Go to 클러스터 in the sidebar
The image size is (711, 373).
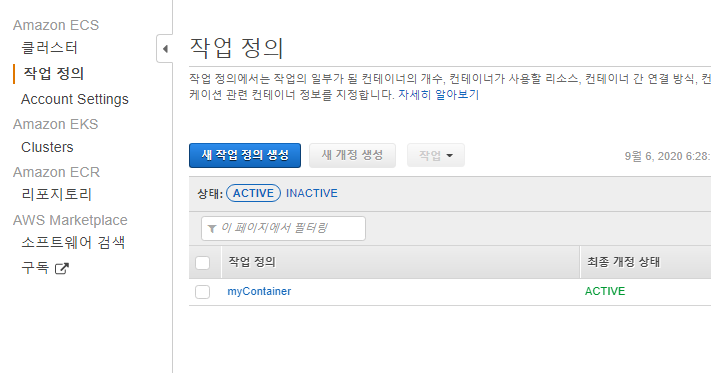pos(49,48)
